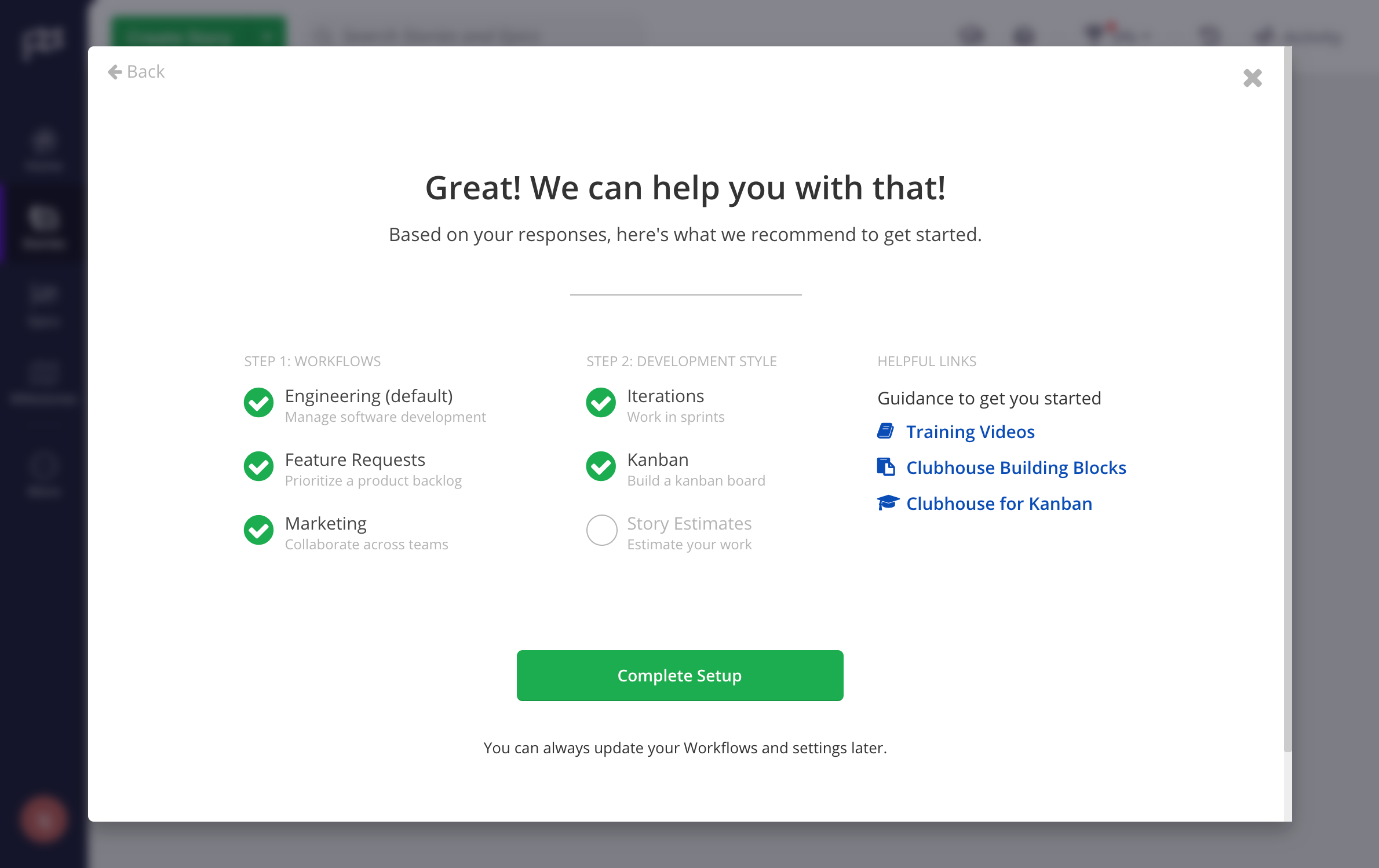This screenshot has height=868, width=1379.
Task: Click the Back navigation button
Action: tap(136, 71)
